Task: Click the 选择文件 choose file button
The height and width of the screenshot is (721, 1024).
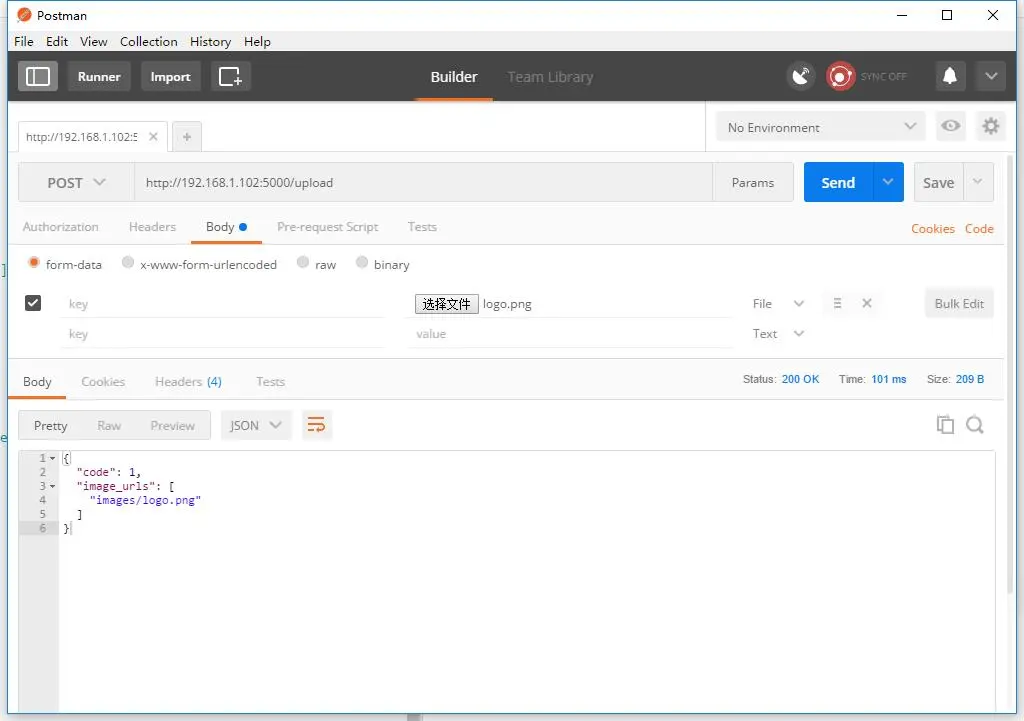Action: tap(447, 304)
